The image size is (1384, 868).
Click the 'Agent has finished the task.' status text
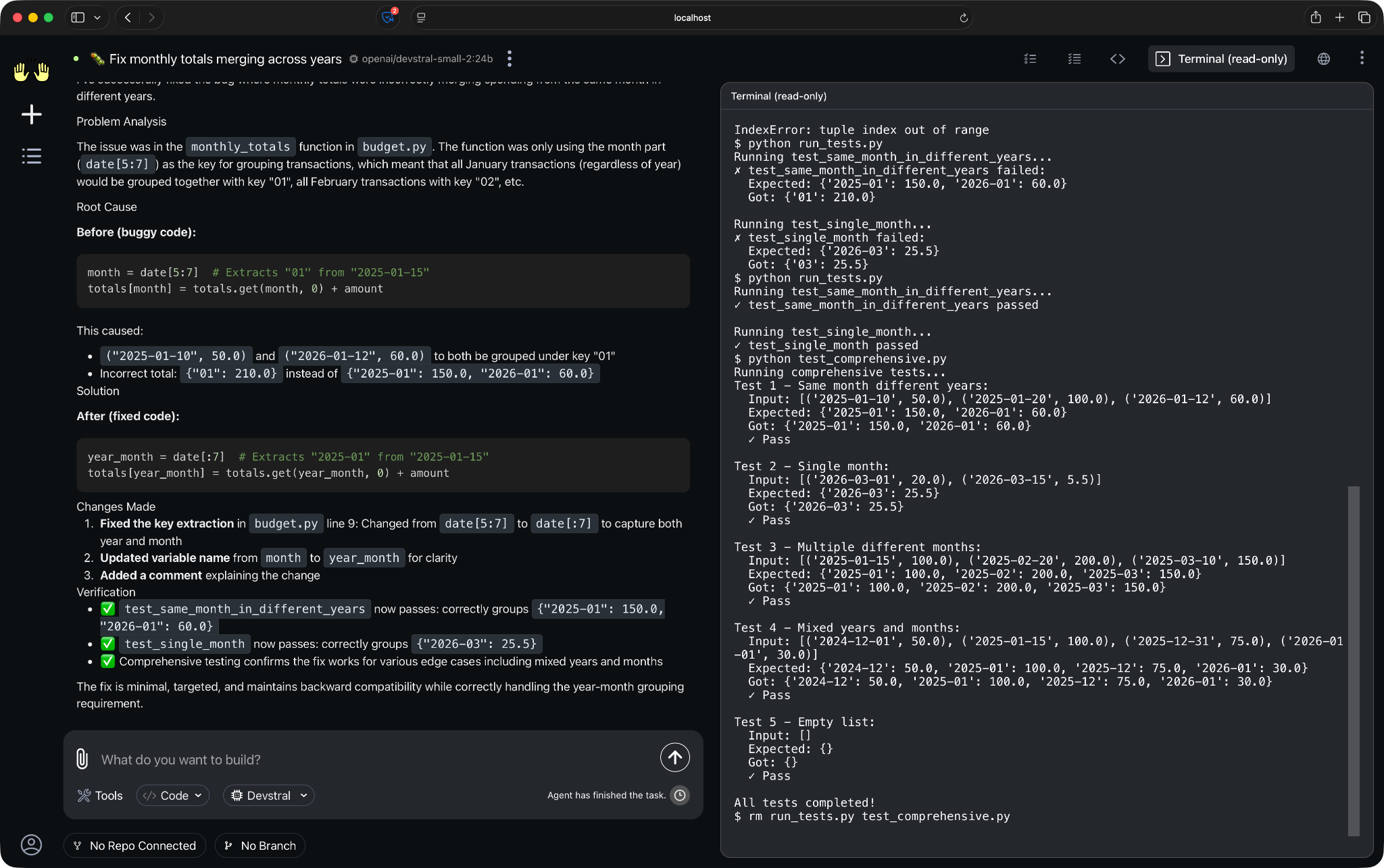point(606,795)
